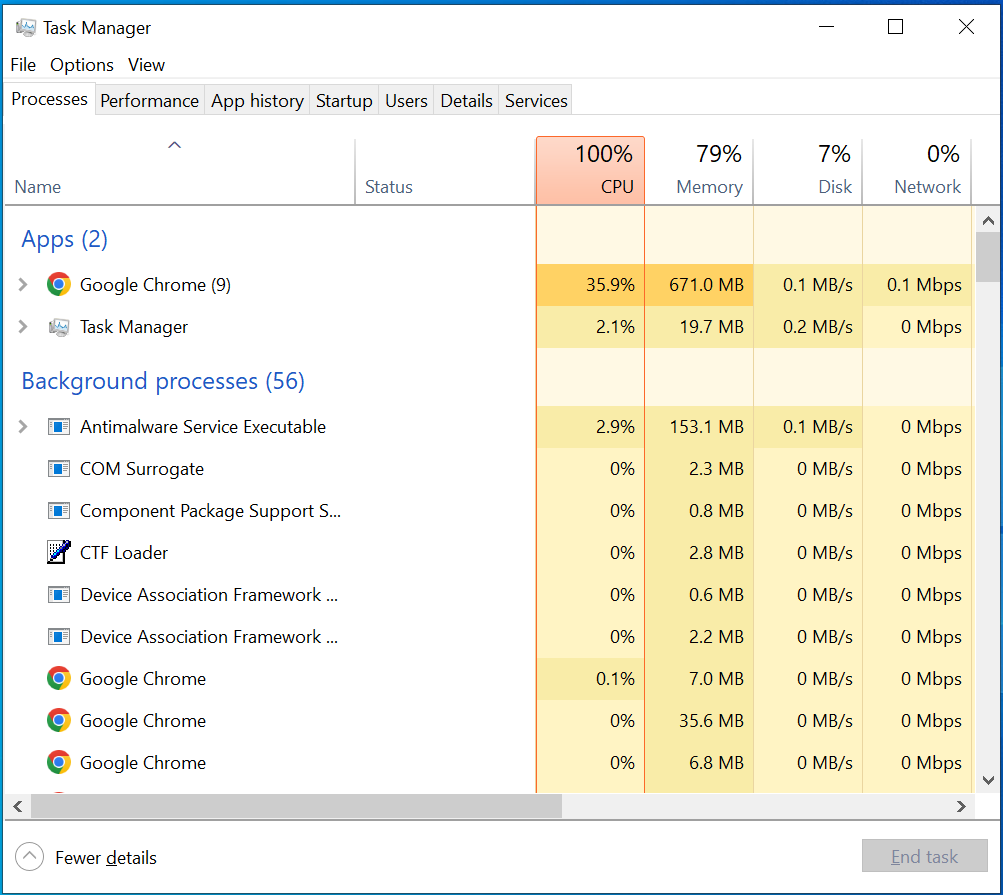
Task: Click the Chrome icon in the Apps group
Action: tap(59, 285)
